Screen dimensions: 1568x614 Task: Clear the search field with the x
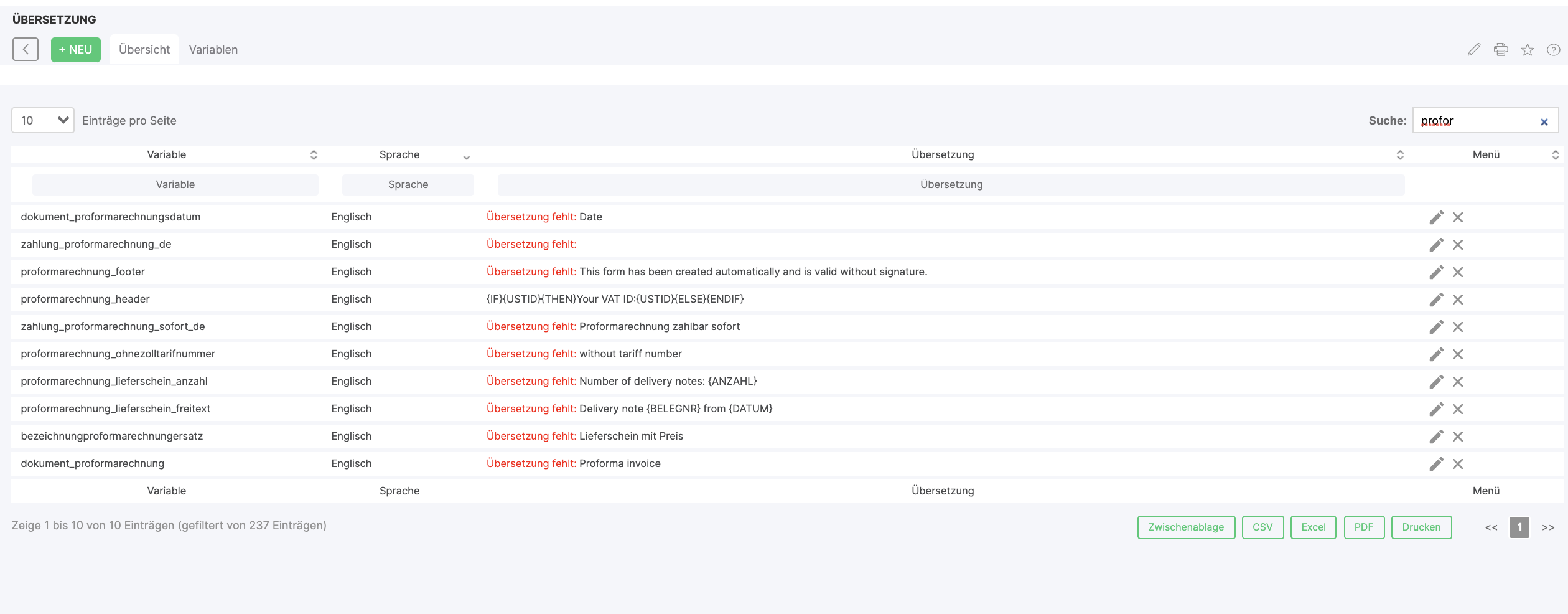(1544, 122)
